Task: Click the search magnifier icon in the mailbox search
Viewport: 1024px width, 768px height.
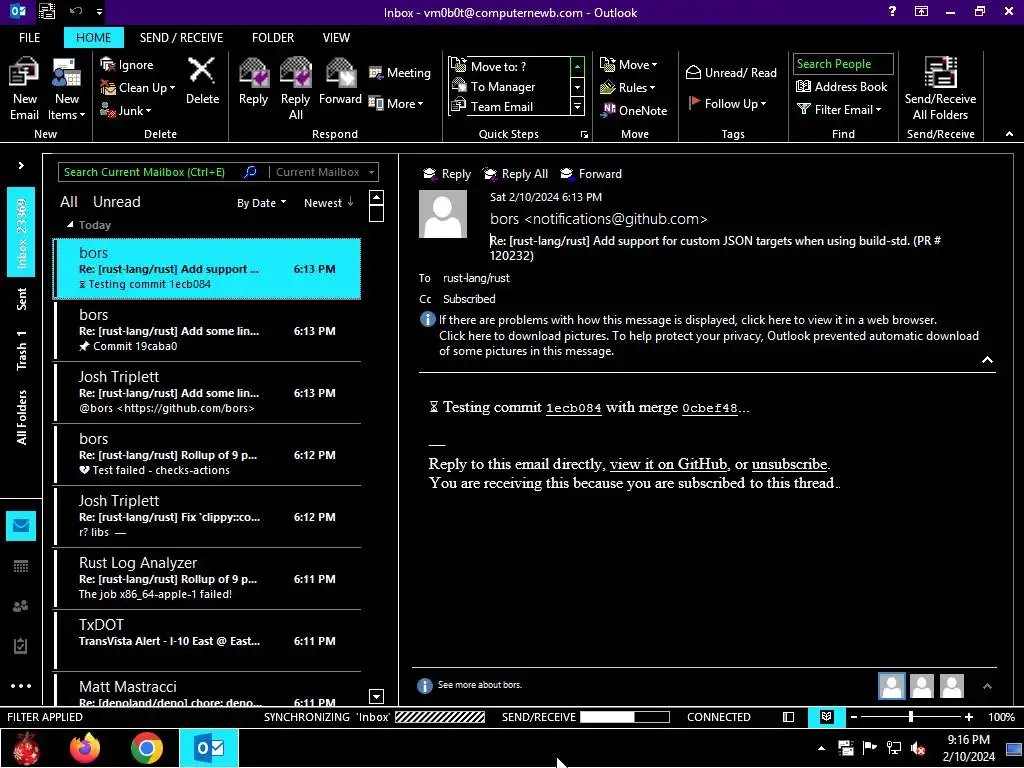Action: (250, 172)
